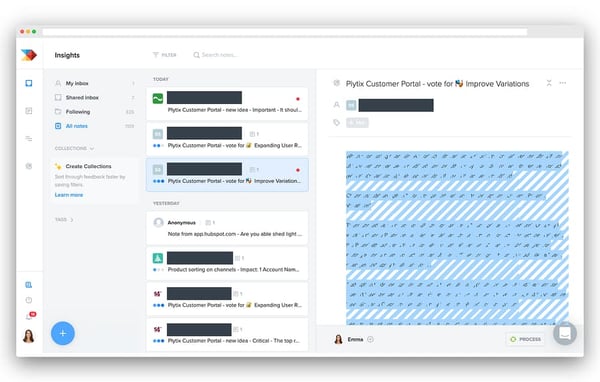Click the linked-feature count icon on second Today note
Image resolution: width=600 pixels, height=382 pixels.
[x=254, y=134]
